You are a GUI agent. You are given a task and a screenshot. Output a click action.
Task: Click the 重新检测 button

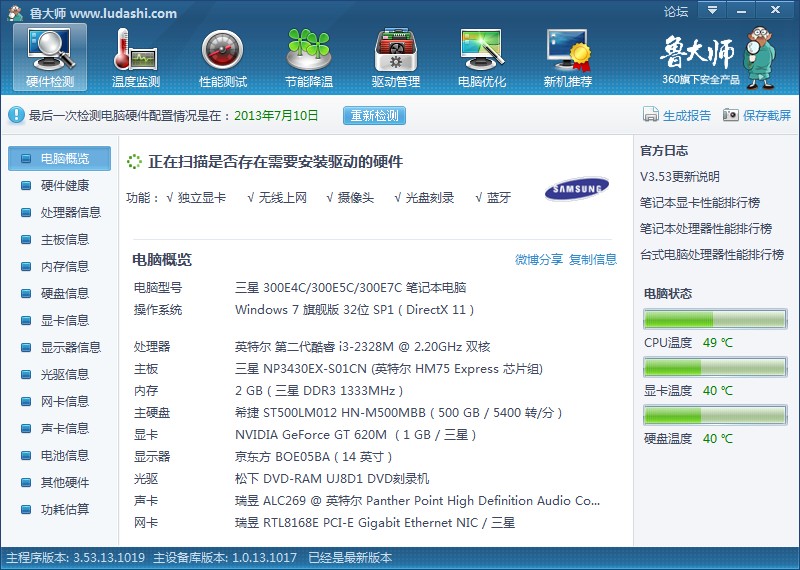374,115
